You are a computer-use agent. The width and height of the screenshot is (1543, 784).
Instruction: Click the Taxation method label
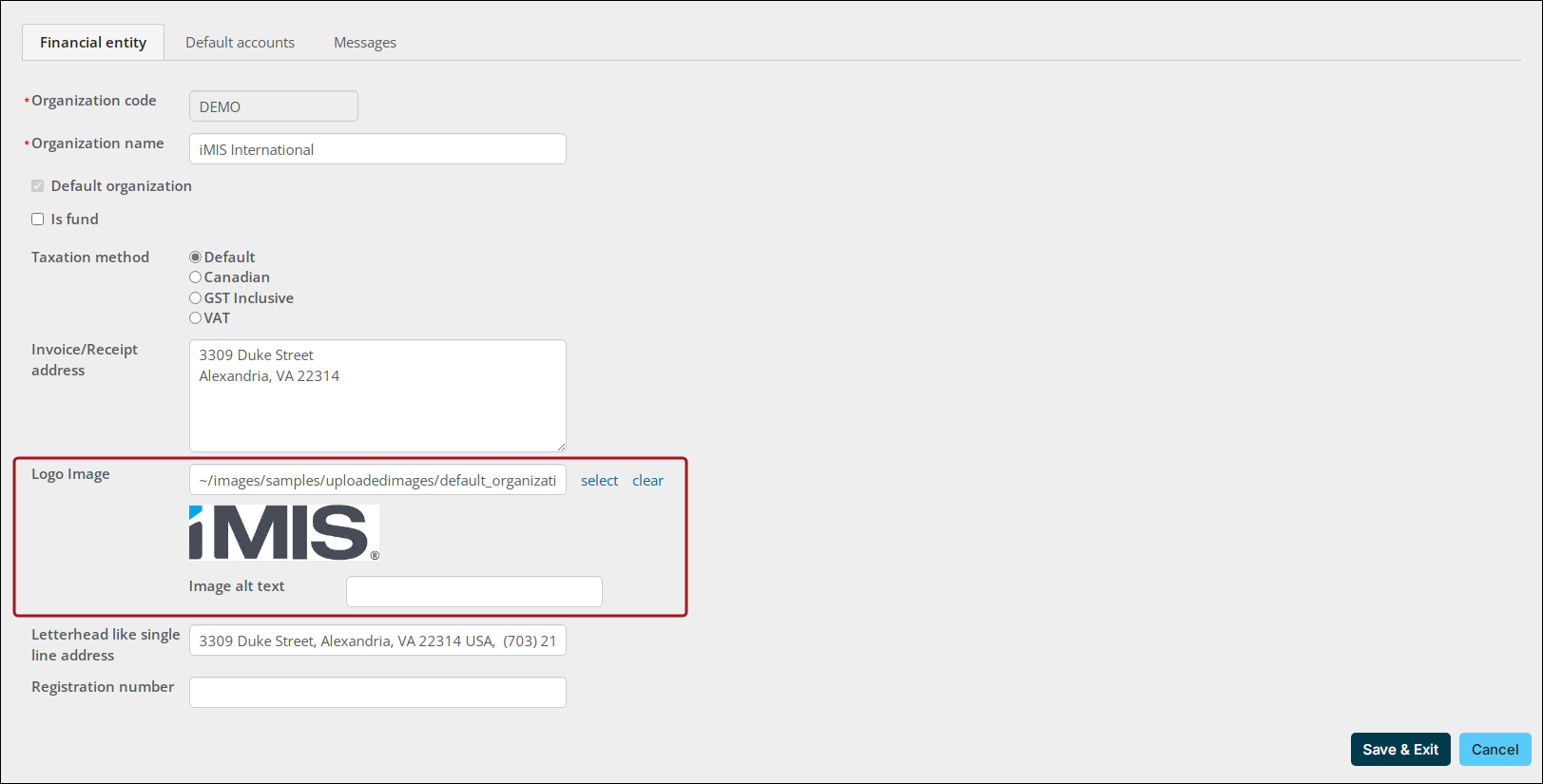pos(90,258)
